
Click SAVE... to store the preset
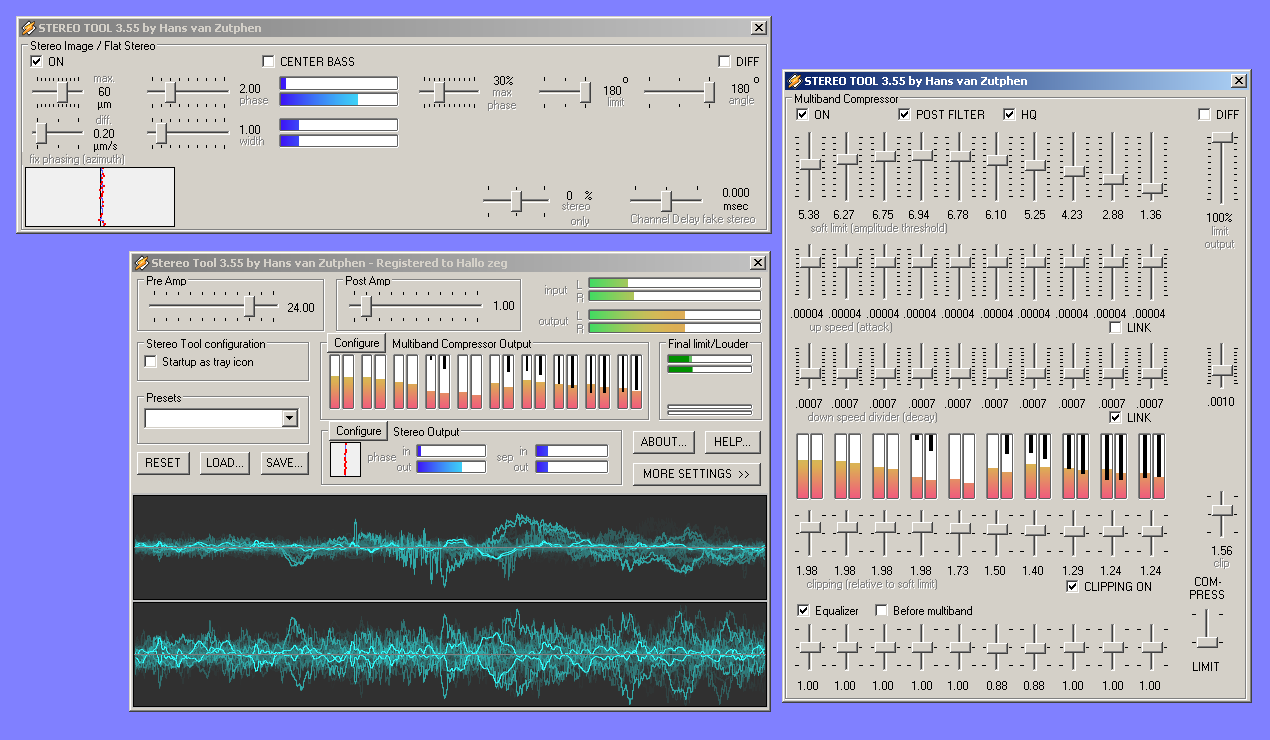click(285, 463)
